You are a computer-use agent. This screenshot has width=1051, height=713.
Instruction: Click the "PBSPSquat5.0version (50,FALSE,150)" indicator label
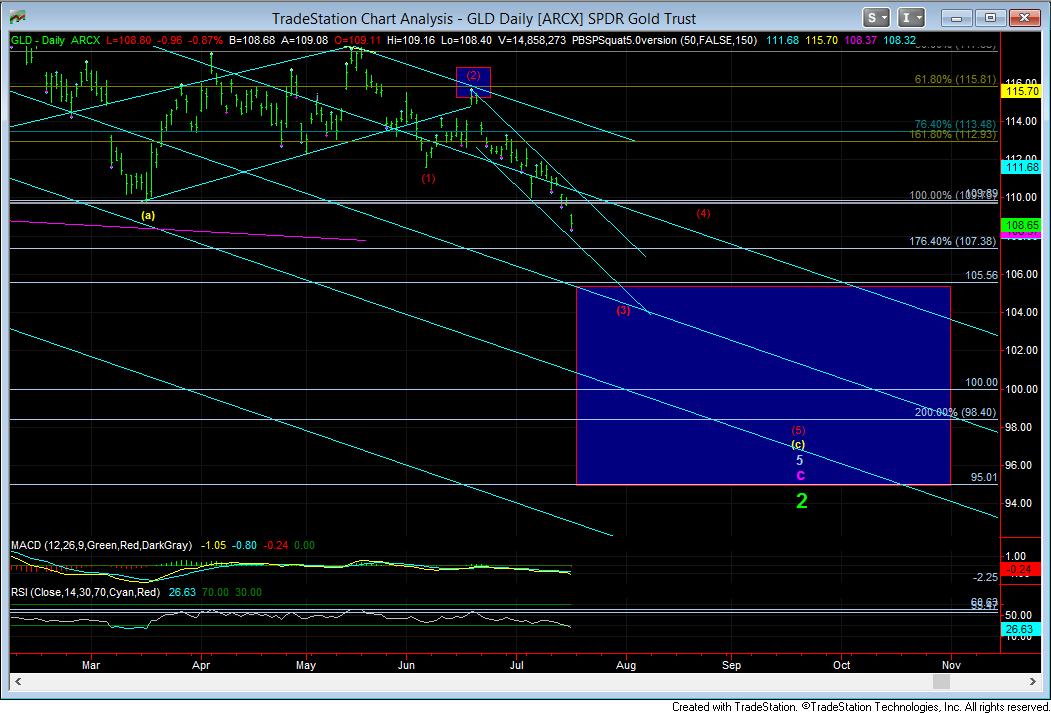[664, 40]
